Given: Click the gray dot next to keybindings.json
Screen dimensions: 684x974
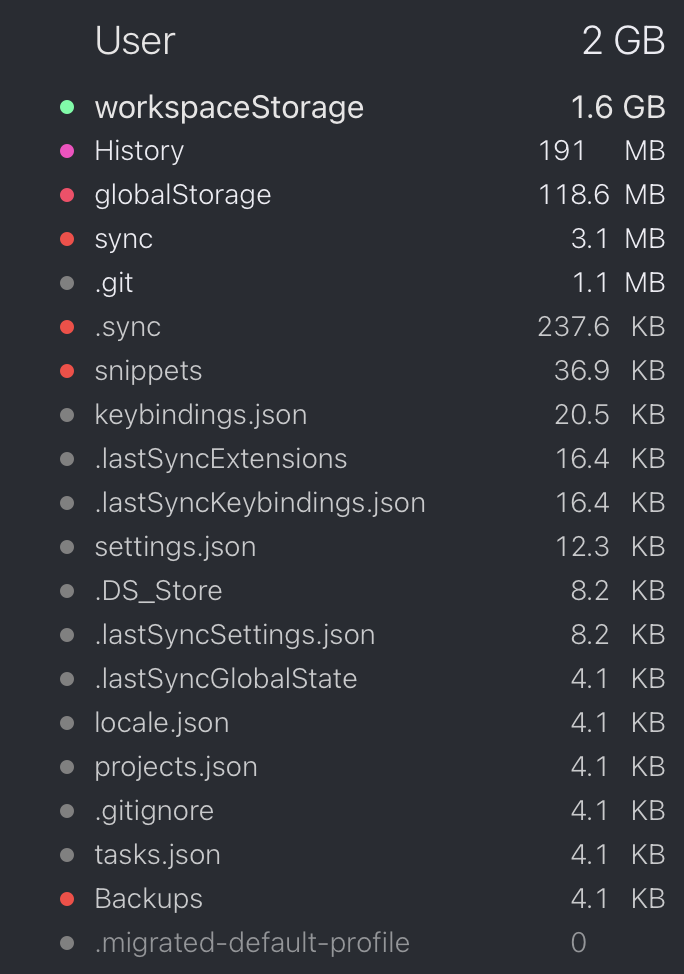Looking at the screenshot, I should pyautogui.click(x=66, y=414).
